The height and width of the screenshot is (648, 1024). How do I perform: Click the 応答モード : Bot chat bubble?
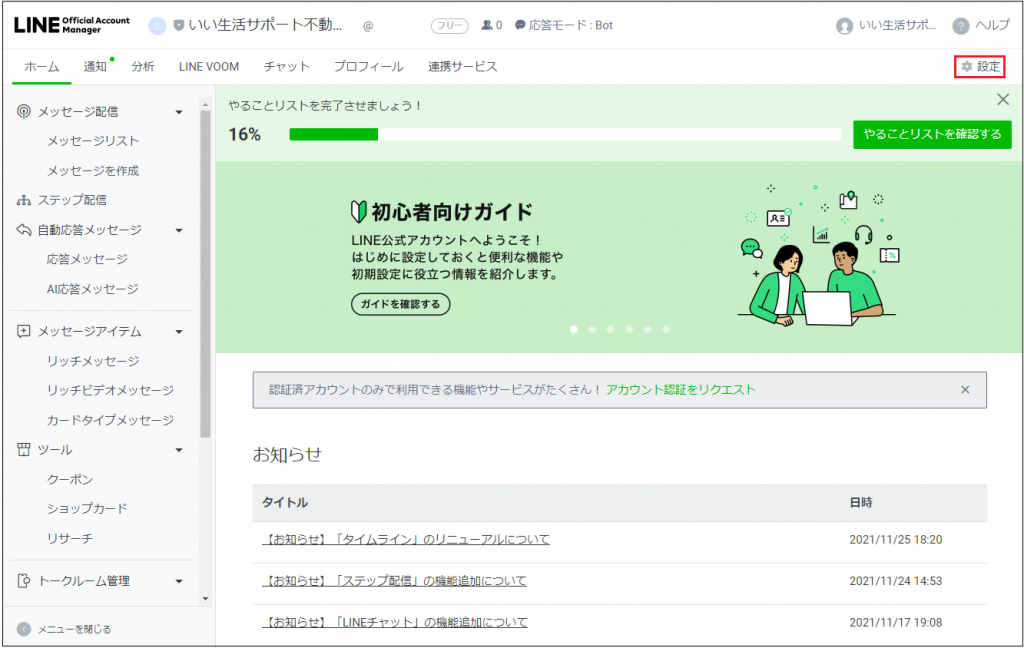(520, 25)
